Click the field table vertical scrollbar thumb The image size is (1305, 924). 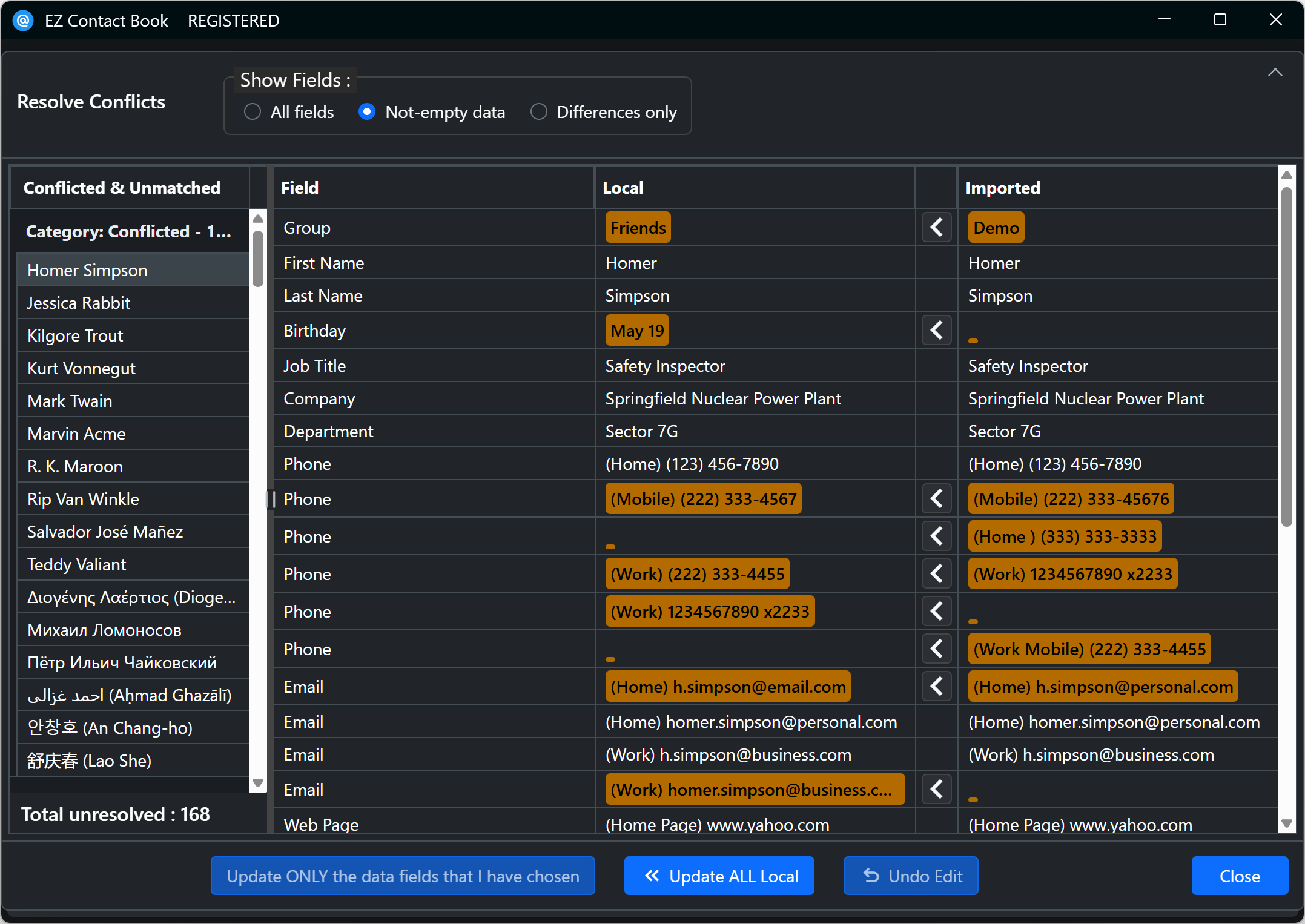pyautogui.click(x=1287, y=357)
